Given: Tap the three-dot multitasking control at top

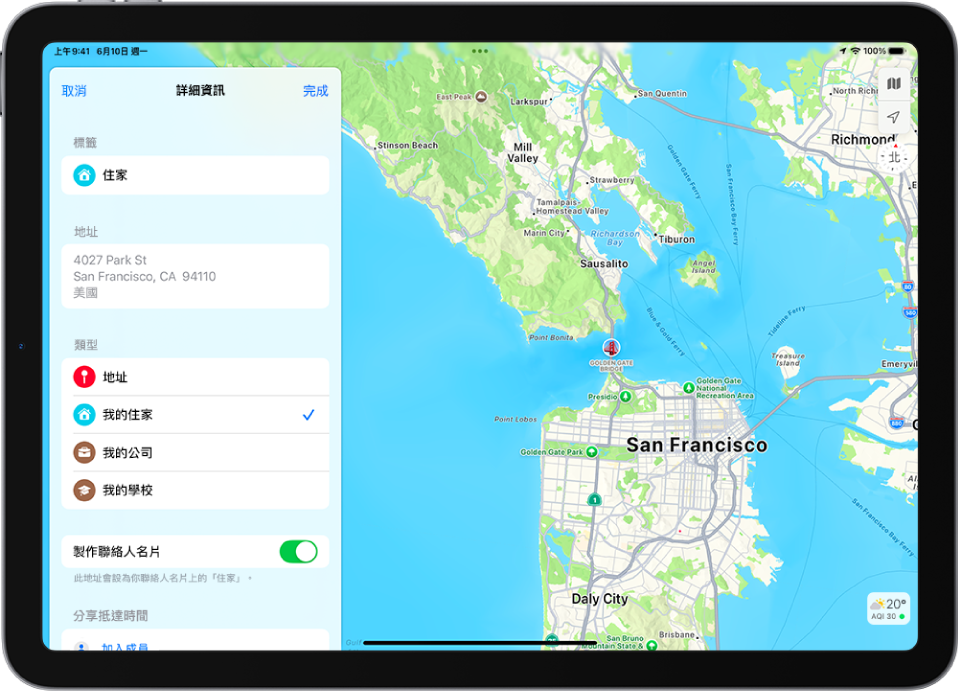Looking at the screenshot, I should tap(480, 51).
